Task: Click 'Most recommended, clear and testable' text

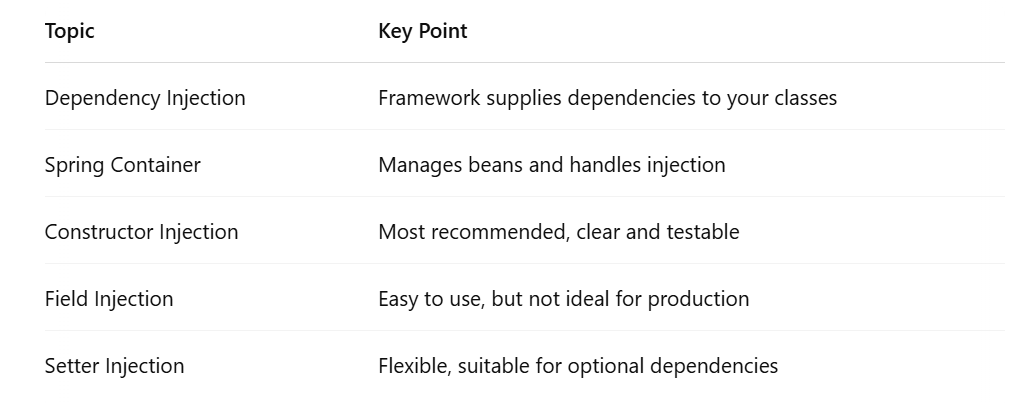Action: click(559, 232)
